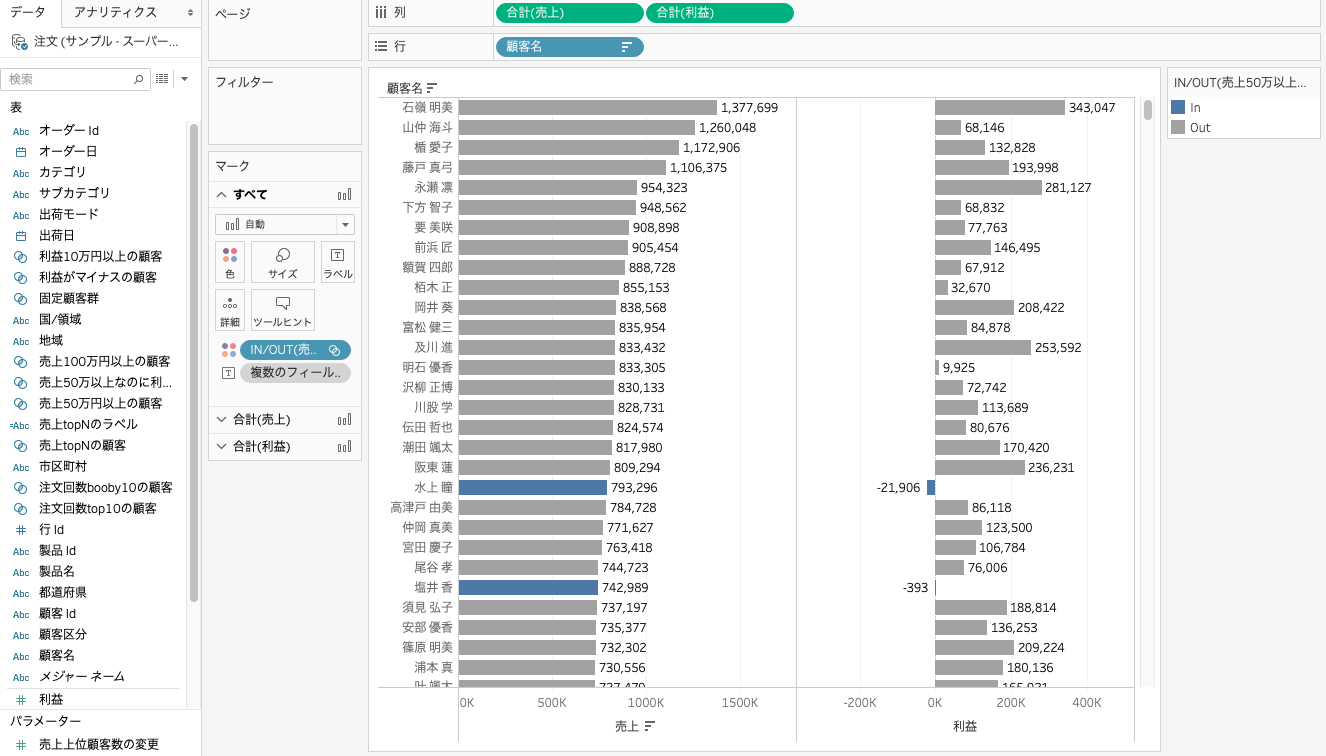This screenshot has height=756, width=1326.
Task: Click the 利益 axis title
Action: click(x=965, y=726)
